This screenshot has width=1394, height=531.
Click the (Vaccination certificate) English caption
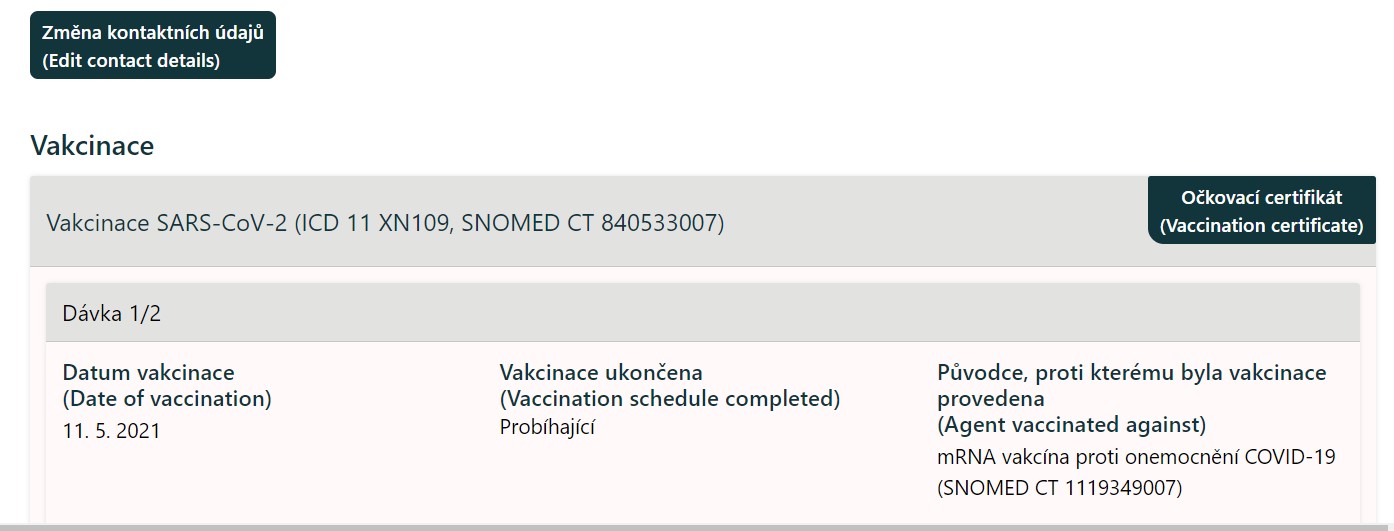tap(1261, 226)
